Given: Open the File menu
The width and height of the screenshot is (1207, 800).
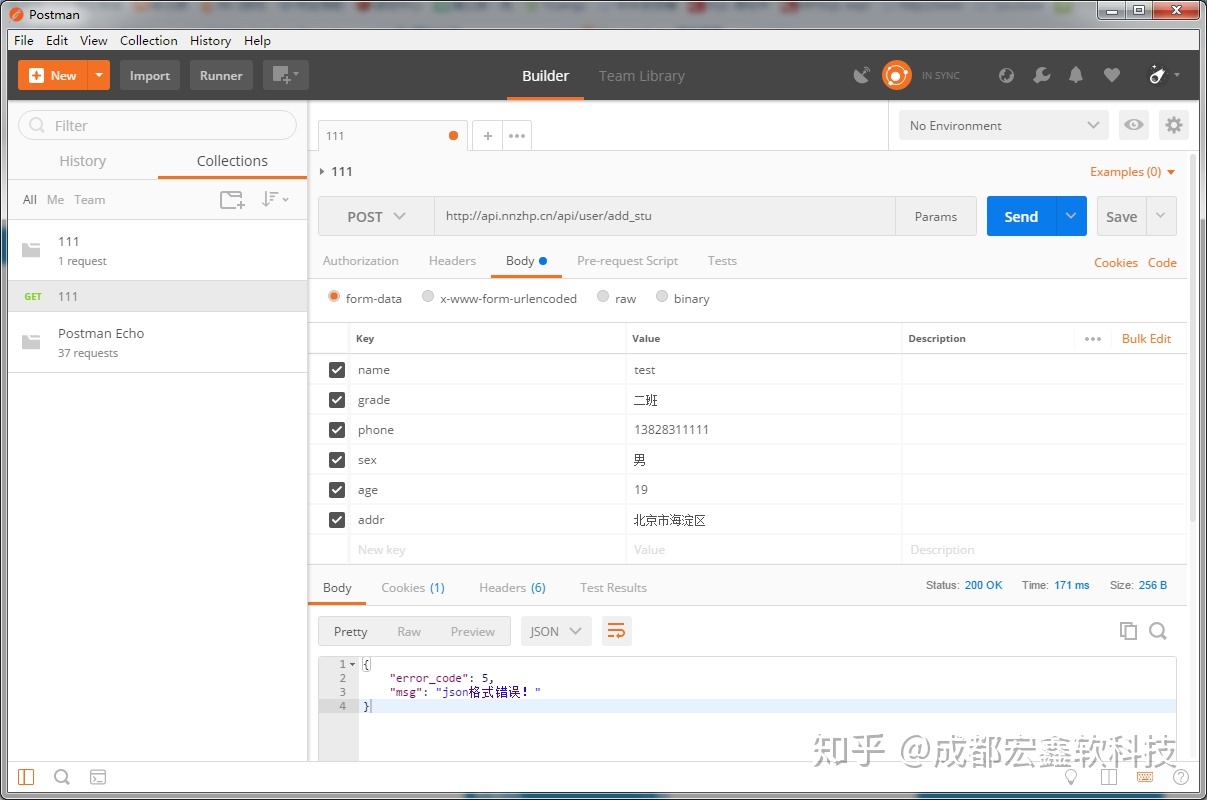Looking at the screenshot, I should pyautogui.click(x=24, y=41).
